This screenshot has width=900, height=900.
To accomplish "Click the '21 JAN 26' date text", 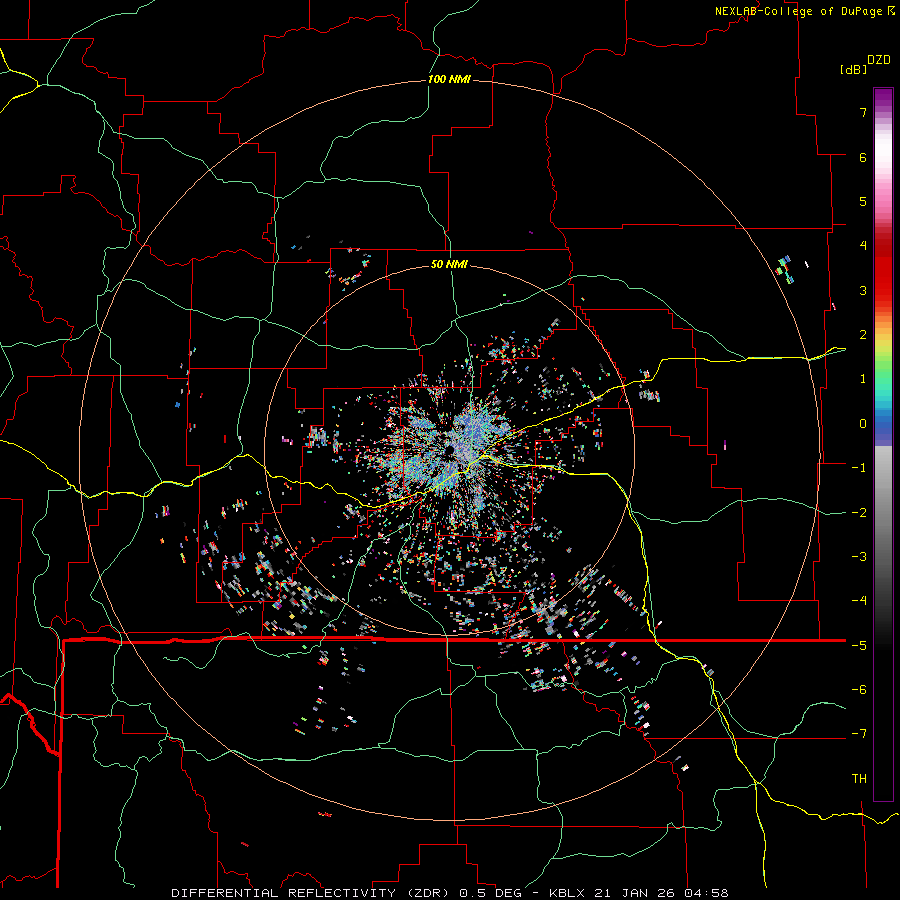I will [634, 893].
